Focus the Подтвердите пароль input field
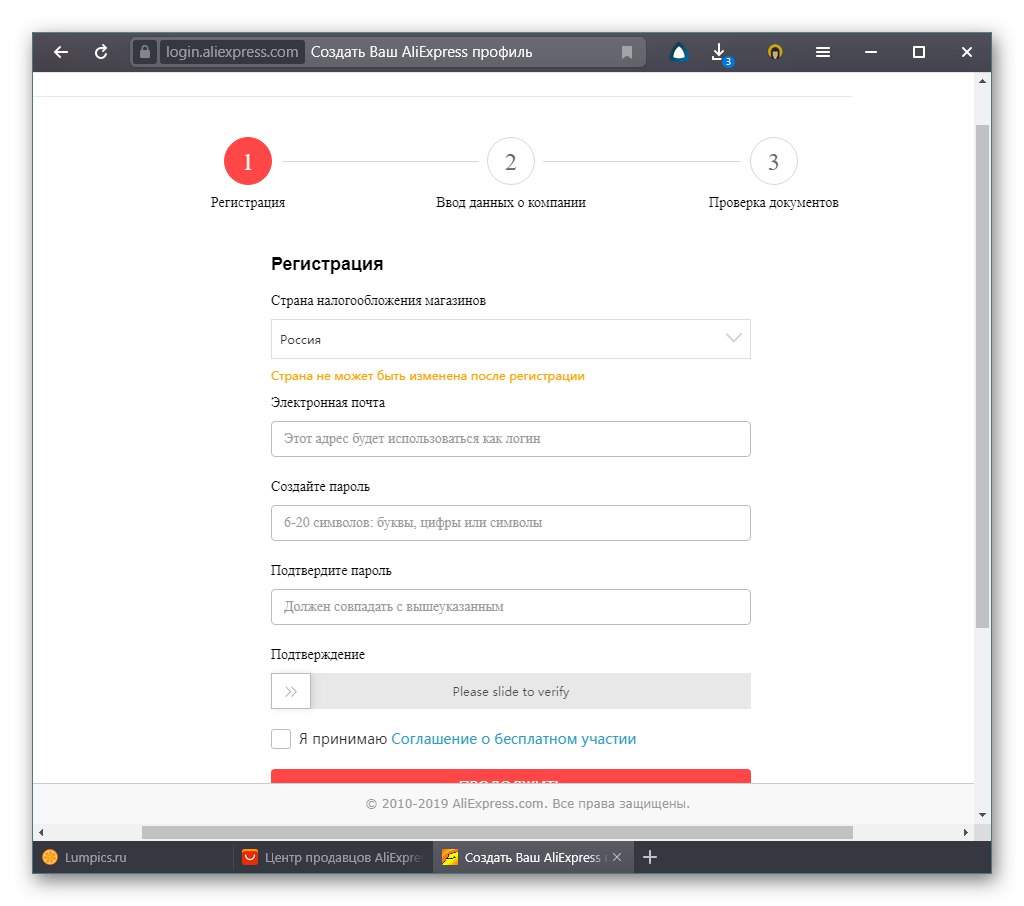 [511, 607]
